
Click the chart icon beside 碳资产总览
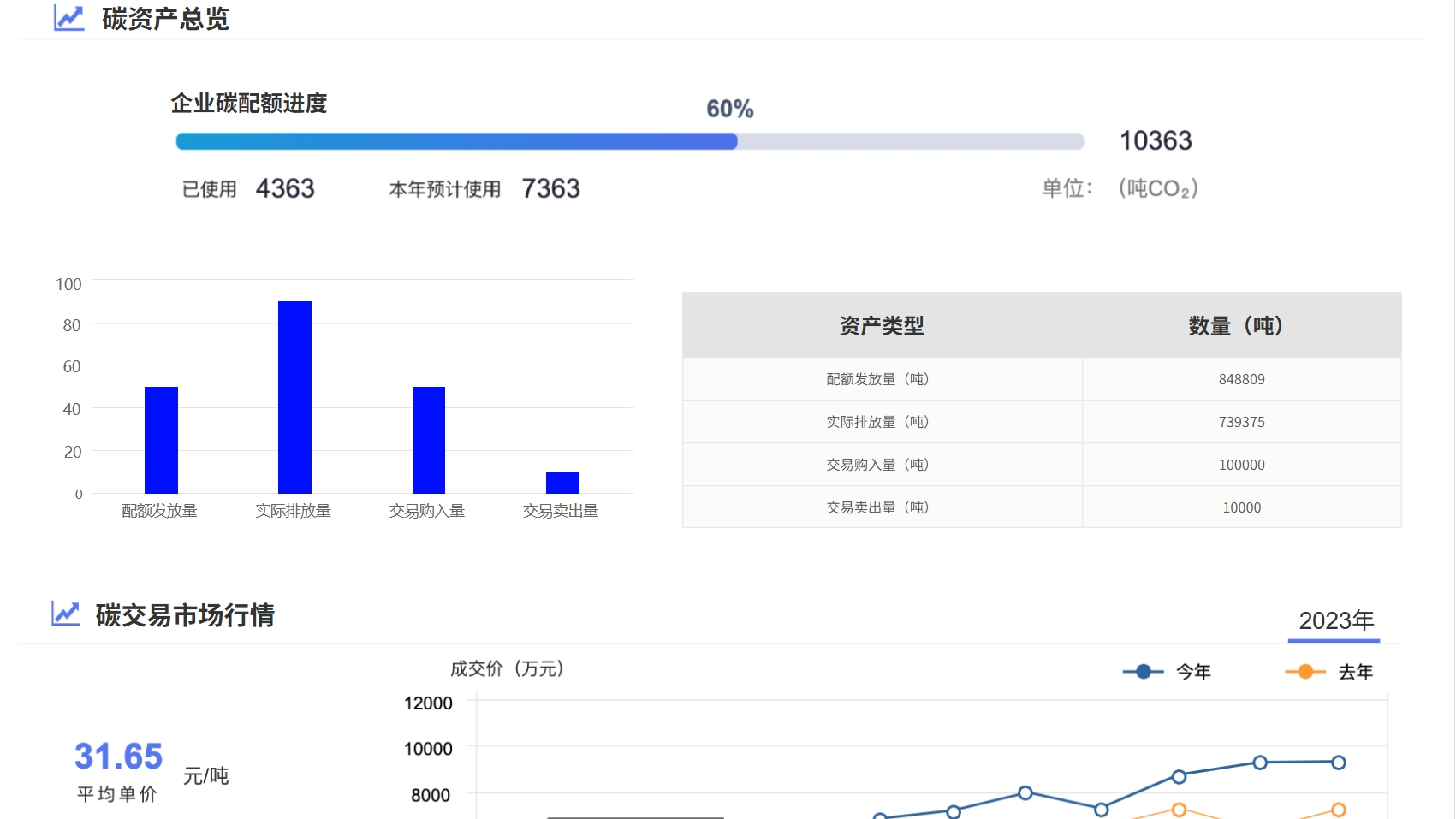[x=68, y=18]
